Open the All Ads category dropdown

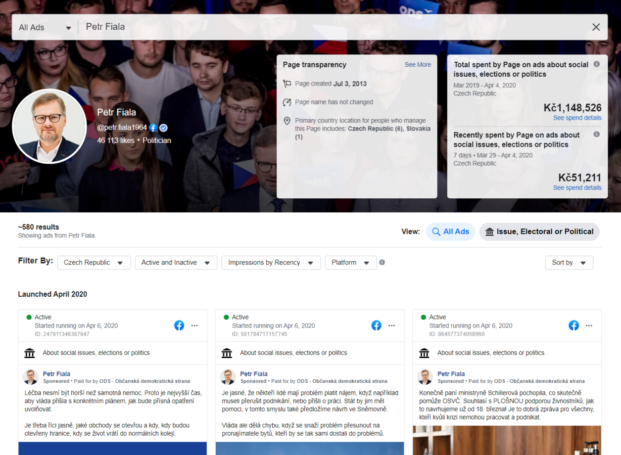click(45, 27)
